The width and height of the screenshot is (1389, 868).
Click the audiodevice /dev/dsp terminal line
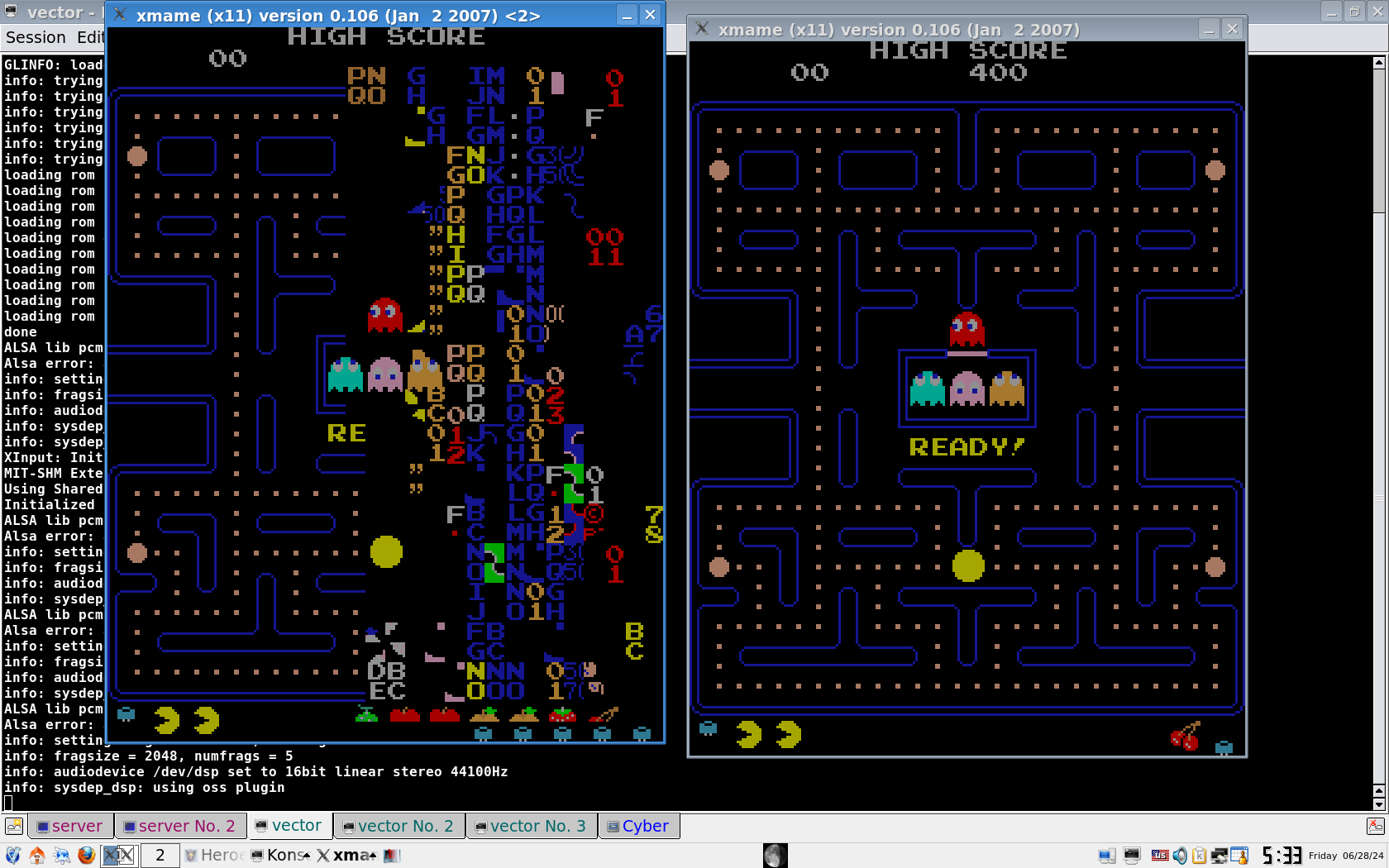click(x=256, y=771)
